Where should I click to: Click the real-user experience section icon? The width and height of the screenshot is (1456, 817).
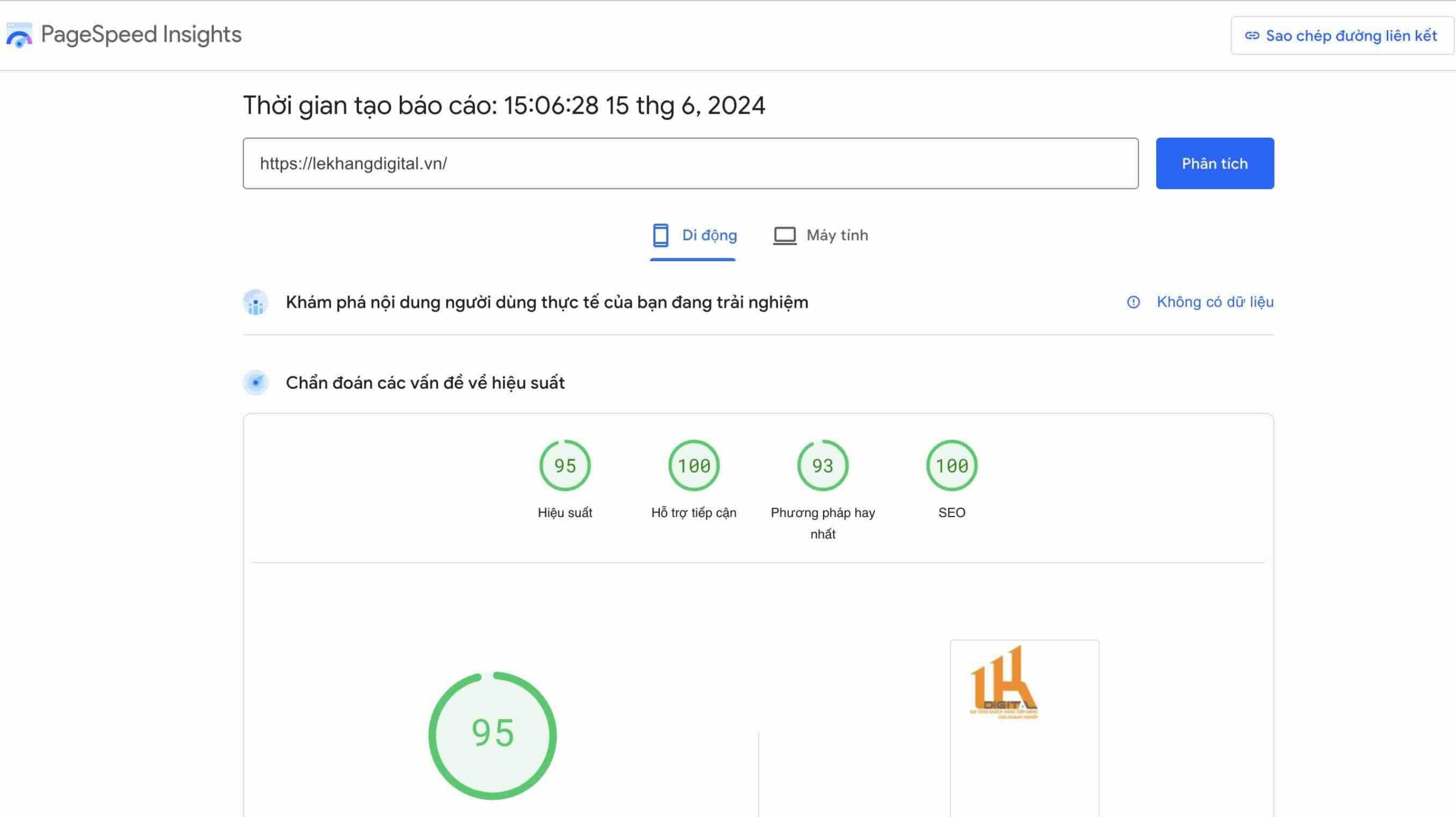[x=256, y=302]
